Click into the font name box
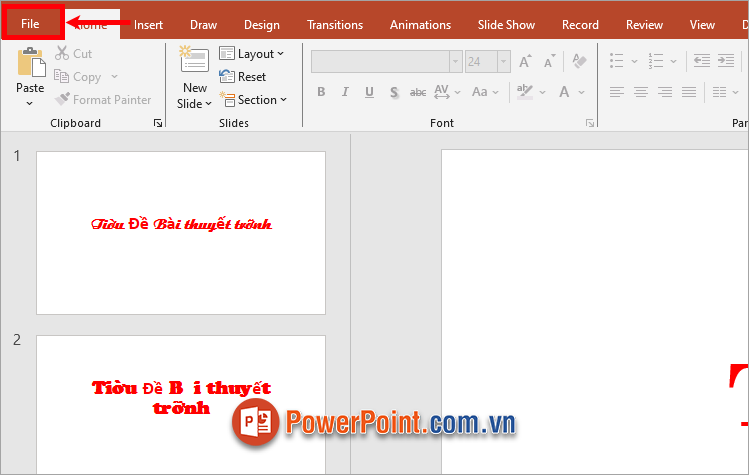The width and height of the screenshot is (749, 475). (380, 62)
